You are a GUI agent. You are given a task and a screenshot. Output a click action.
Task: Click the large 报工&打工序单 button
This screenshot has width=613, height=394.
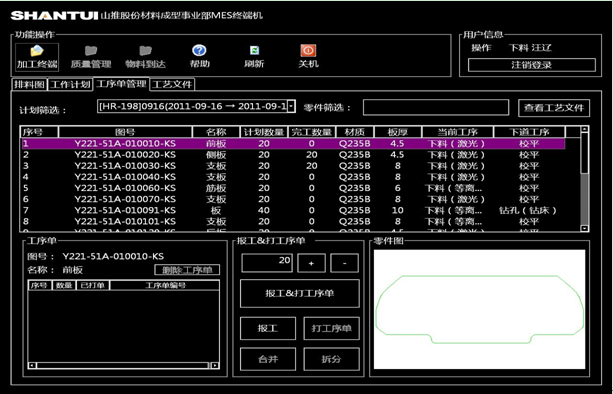(x=300, y=293)
